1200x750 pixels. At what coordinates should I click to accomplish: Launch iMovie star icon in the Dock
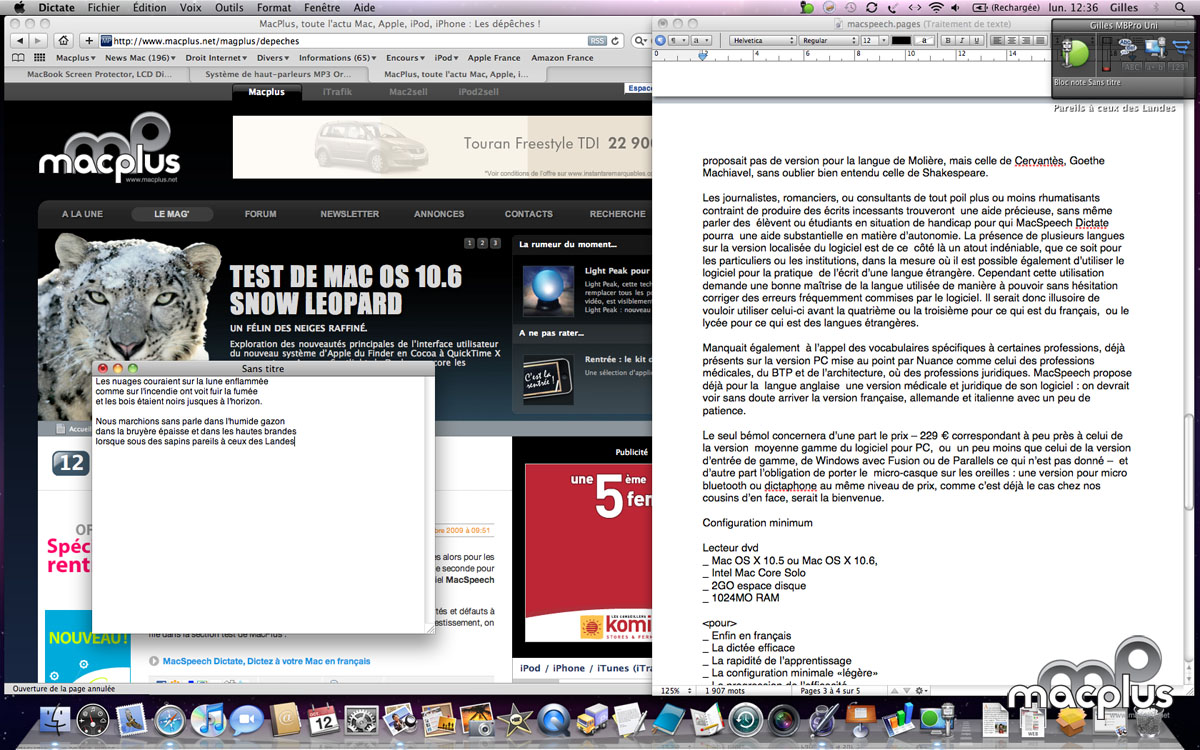coord(515,720)
